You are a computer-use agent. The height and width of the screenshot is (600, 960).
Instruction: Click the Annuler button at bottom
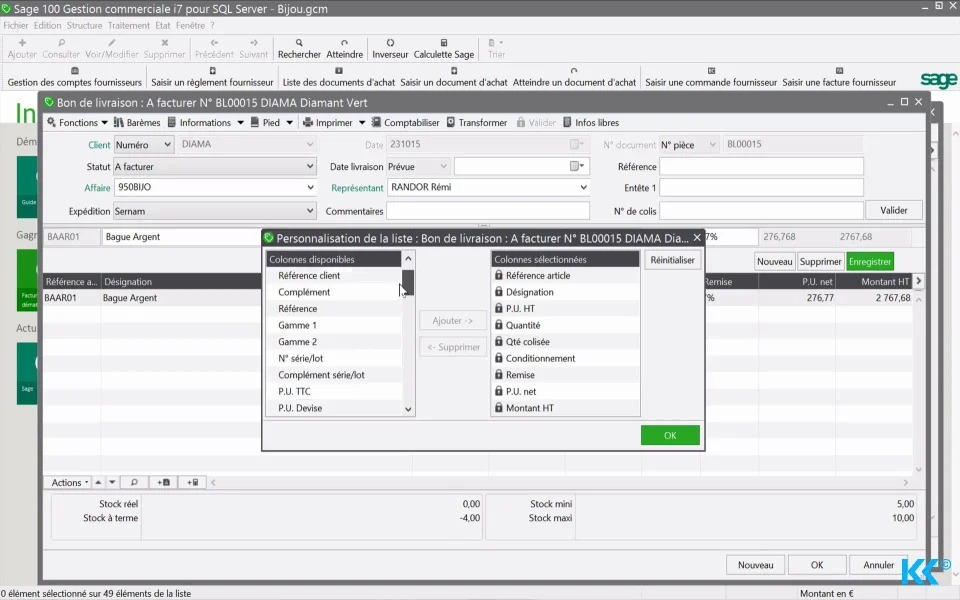878,565
